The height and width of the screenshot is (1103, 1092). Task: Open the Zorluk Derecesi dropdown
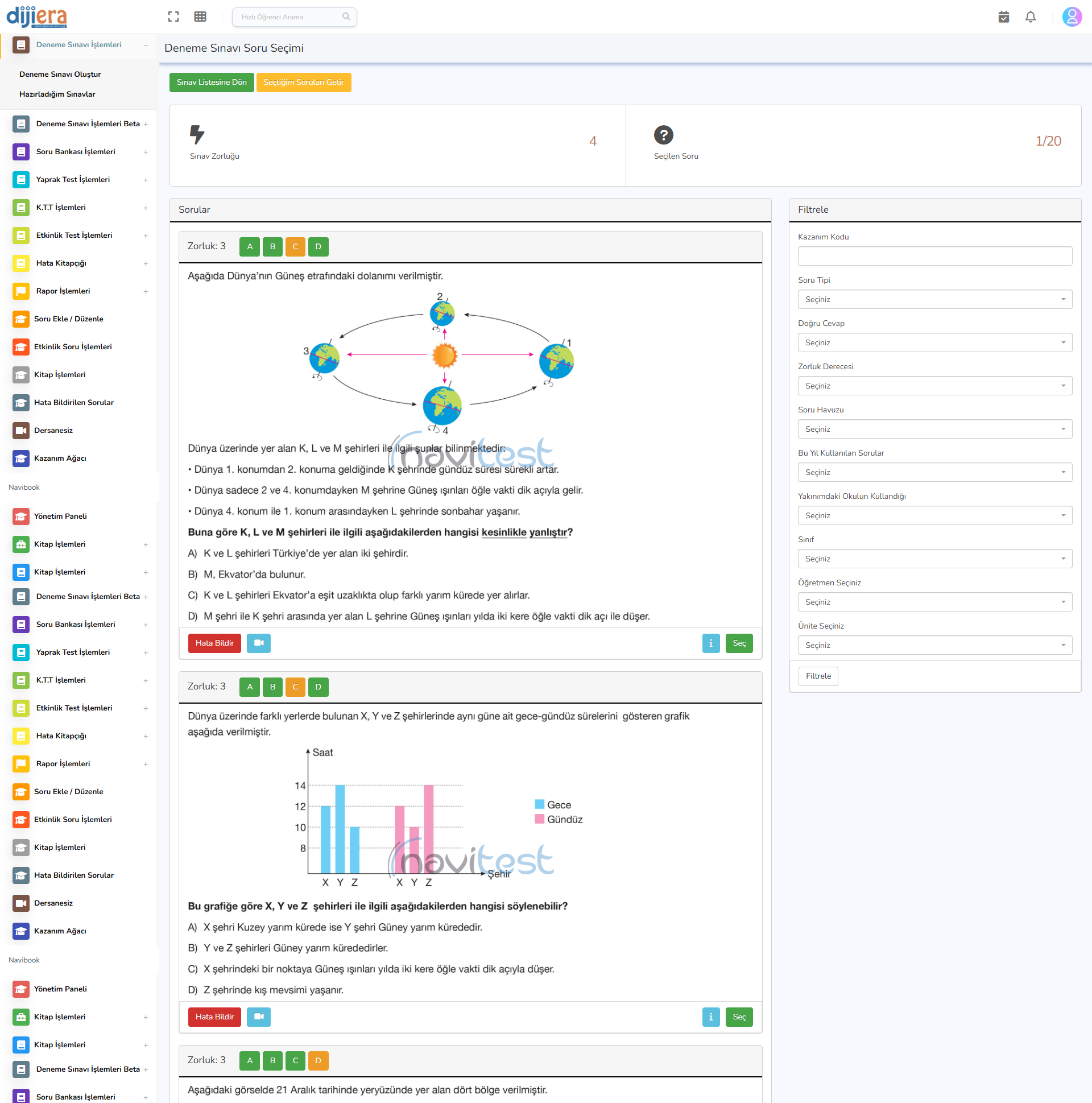coord(934,386)
